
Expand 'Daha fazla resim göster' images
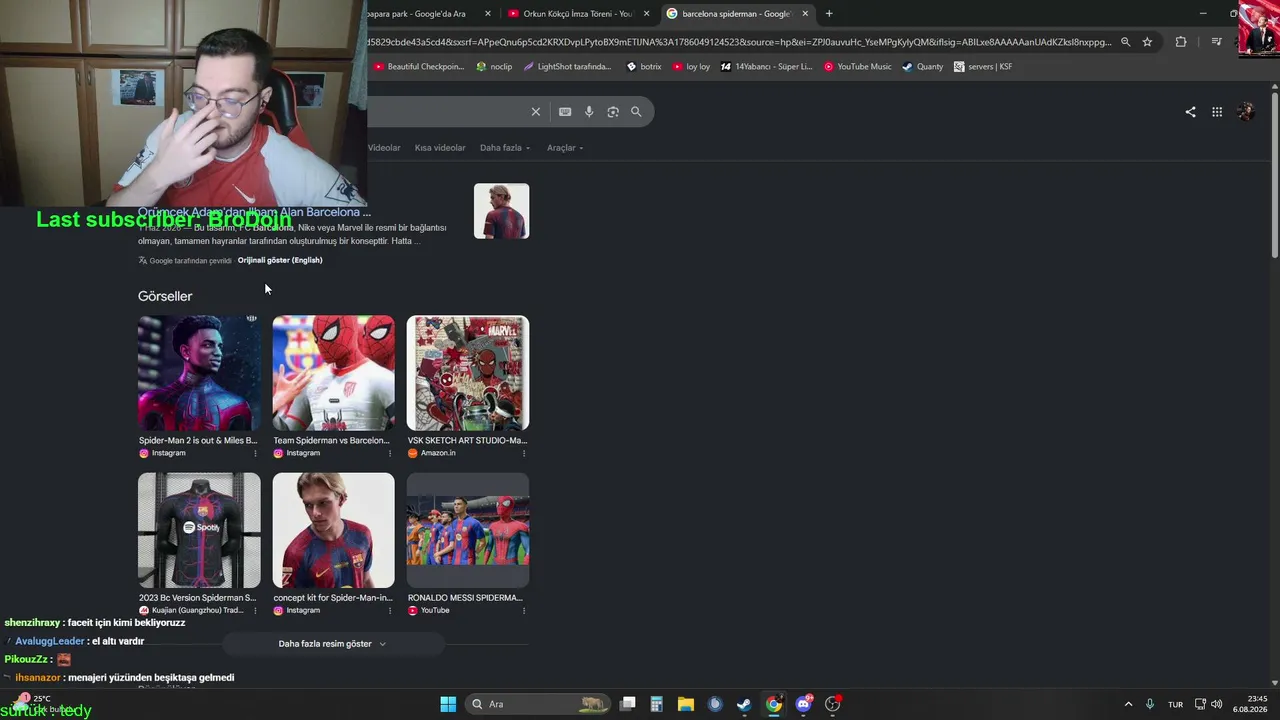click(x=333, y=644)
